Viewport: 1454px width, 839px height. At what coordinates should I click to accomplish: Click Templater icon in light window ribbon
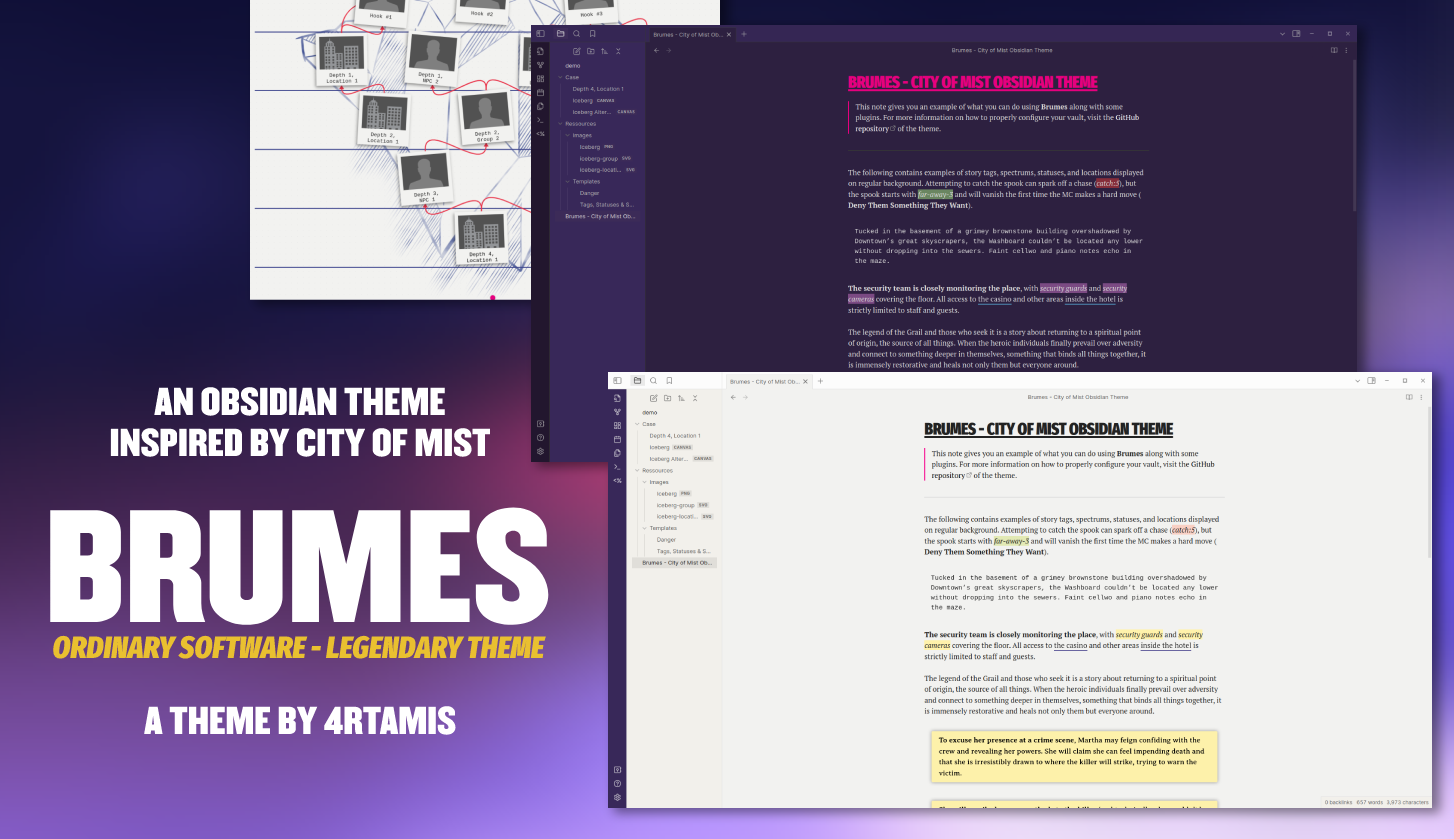(617, 481)
